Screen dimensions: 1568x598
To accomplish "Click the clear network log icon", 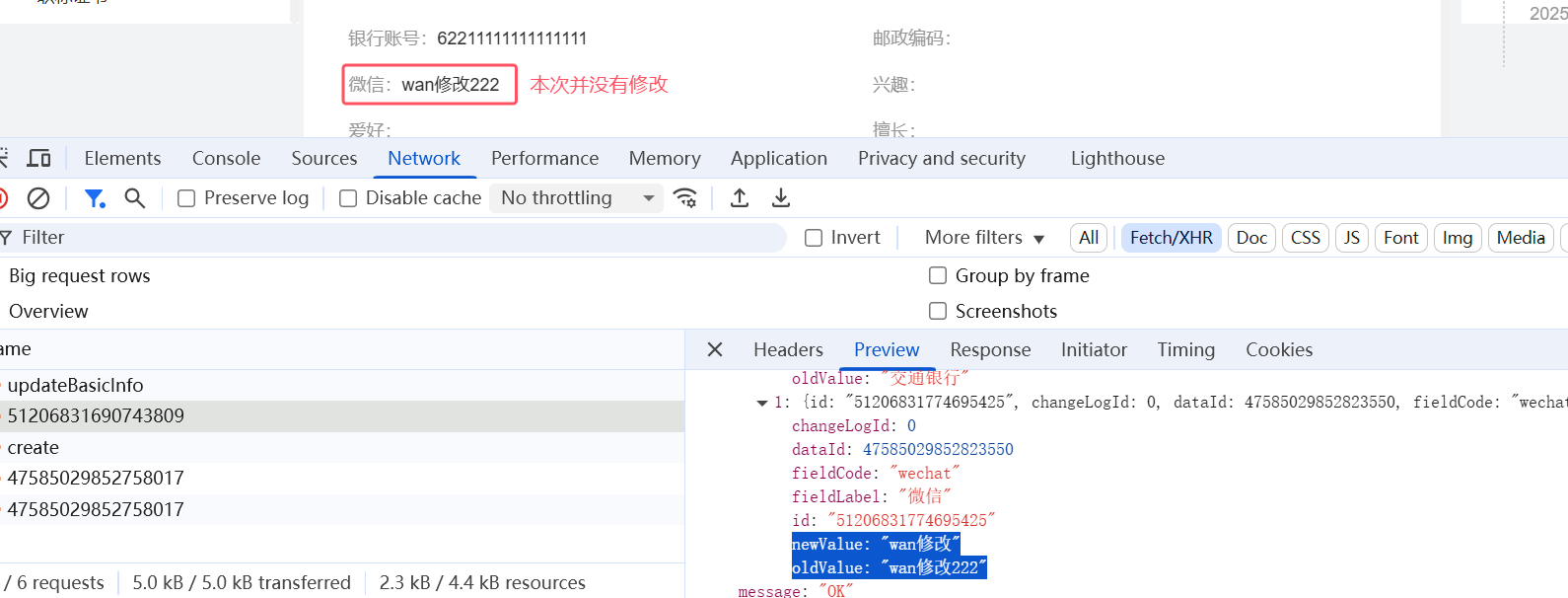I will (x=38, y=198).
